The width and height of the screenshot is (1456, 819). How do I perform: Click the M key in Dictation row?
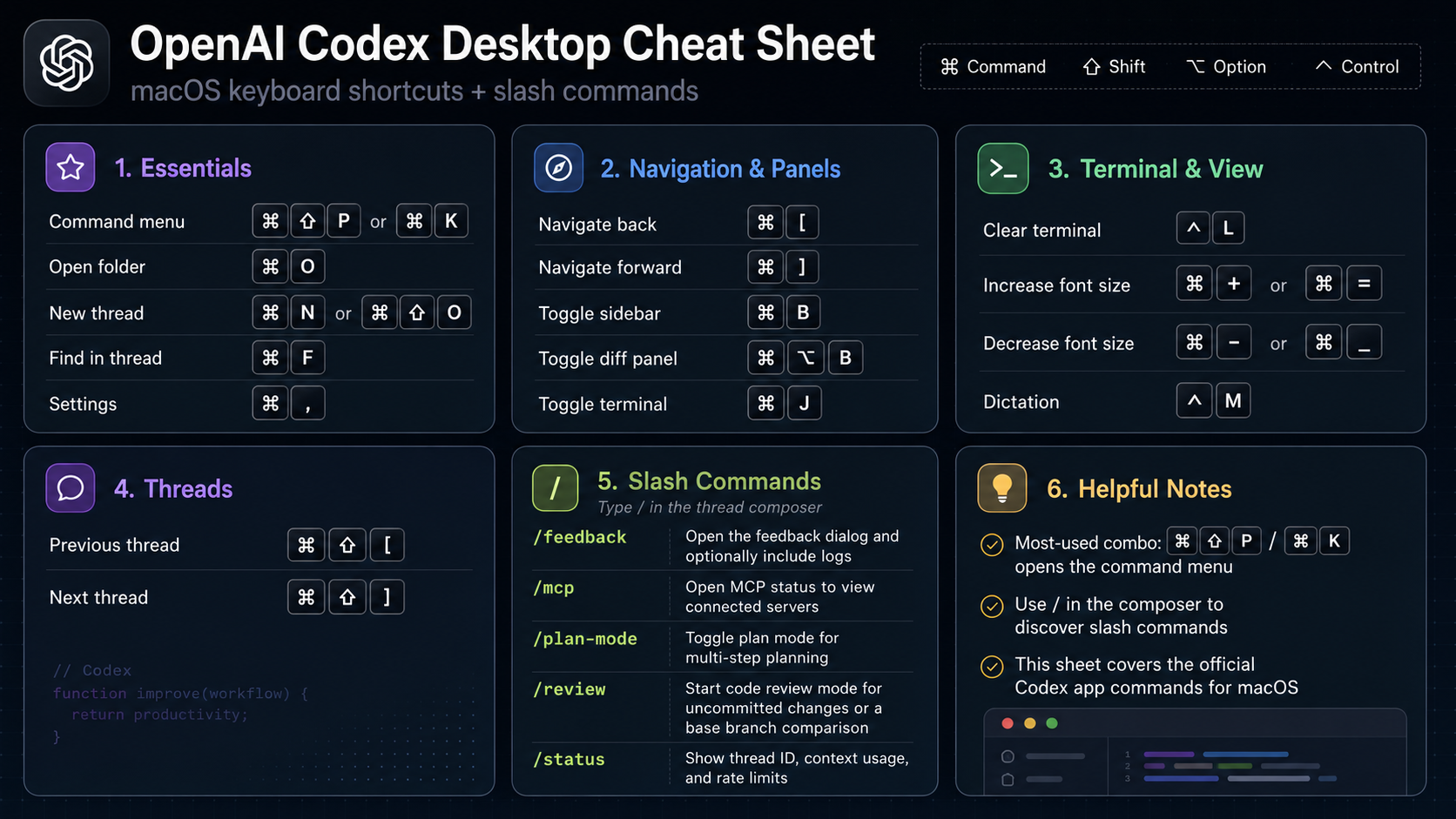pos(1233,400)
